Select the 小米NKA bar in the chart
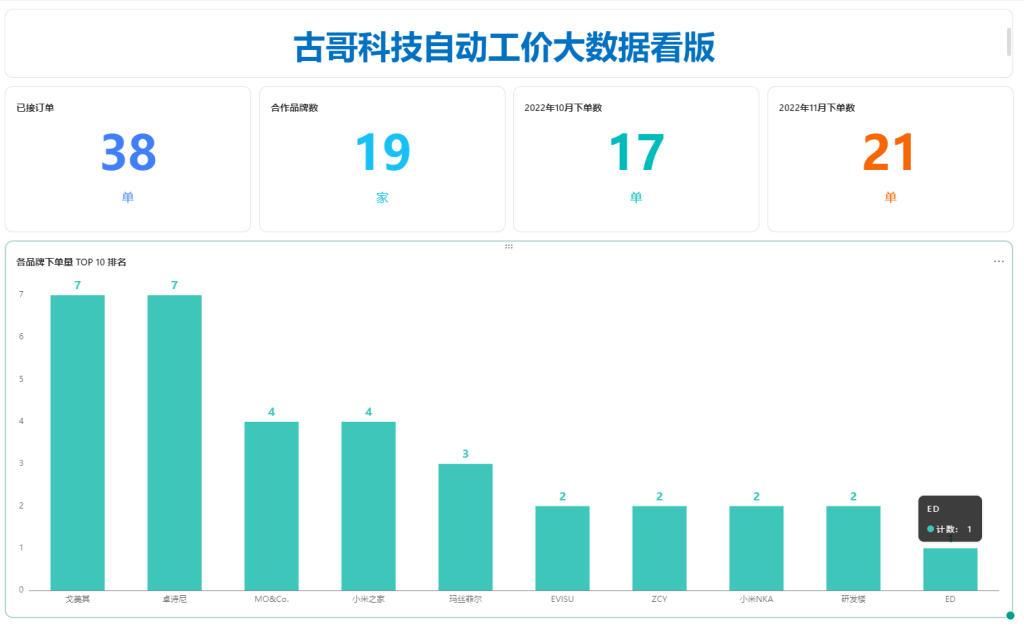Viewport: 1024px width, 627px height. (756, 548)
